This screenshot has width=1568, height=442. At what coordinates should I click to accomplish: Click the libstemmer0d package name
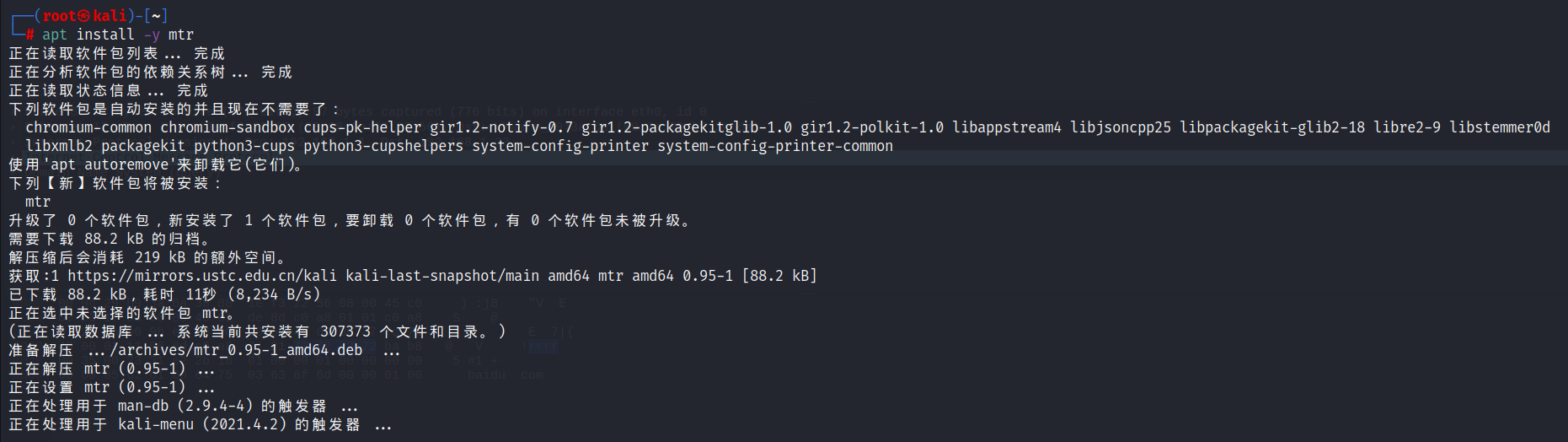tap(1500, 127)
